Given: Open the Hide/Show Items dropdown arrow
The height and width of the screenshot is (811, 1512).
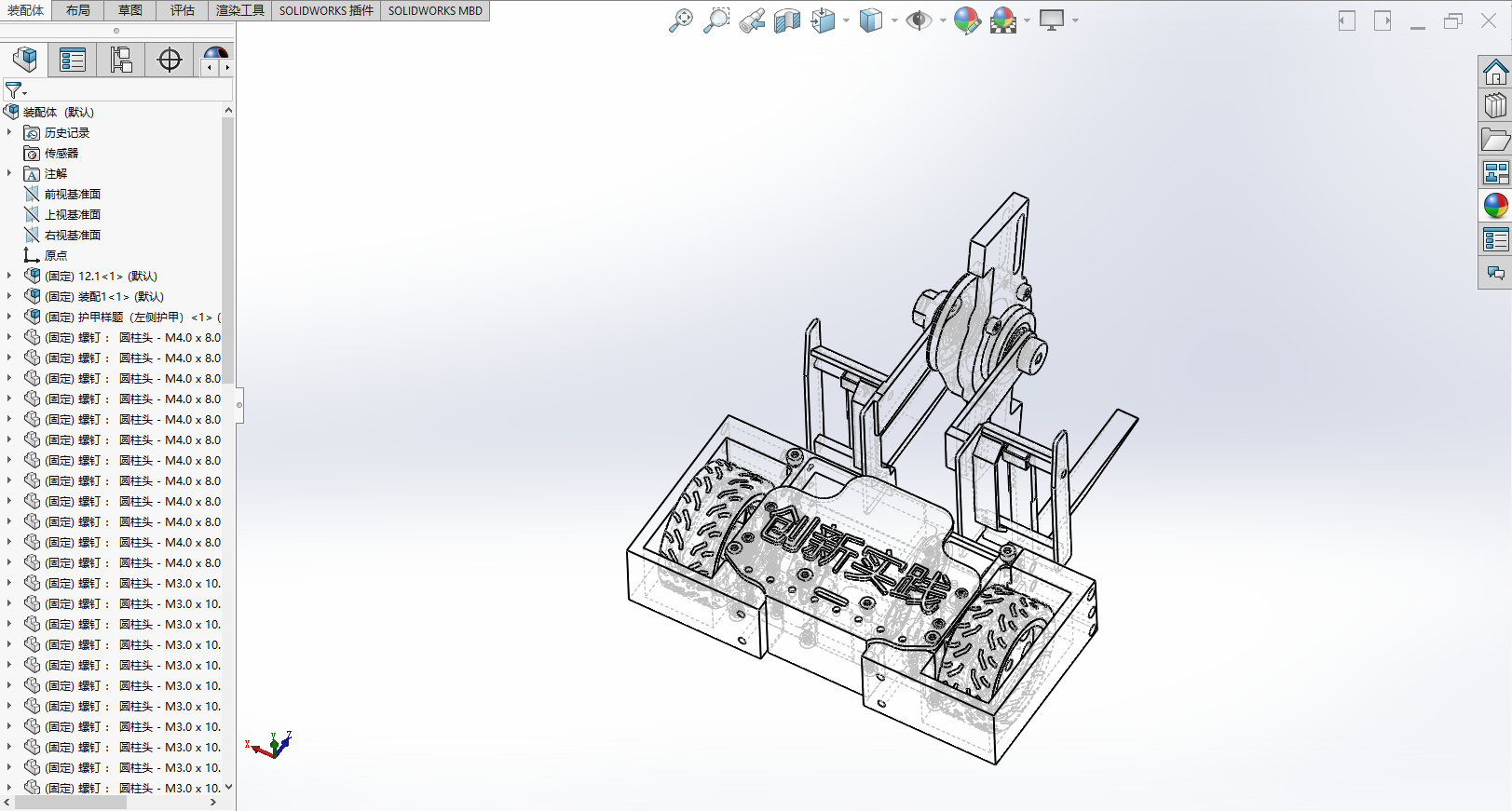Looking at the screenshot, I should pyautogui.click(x=943, y=20).
